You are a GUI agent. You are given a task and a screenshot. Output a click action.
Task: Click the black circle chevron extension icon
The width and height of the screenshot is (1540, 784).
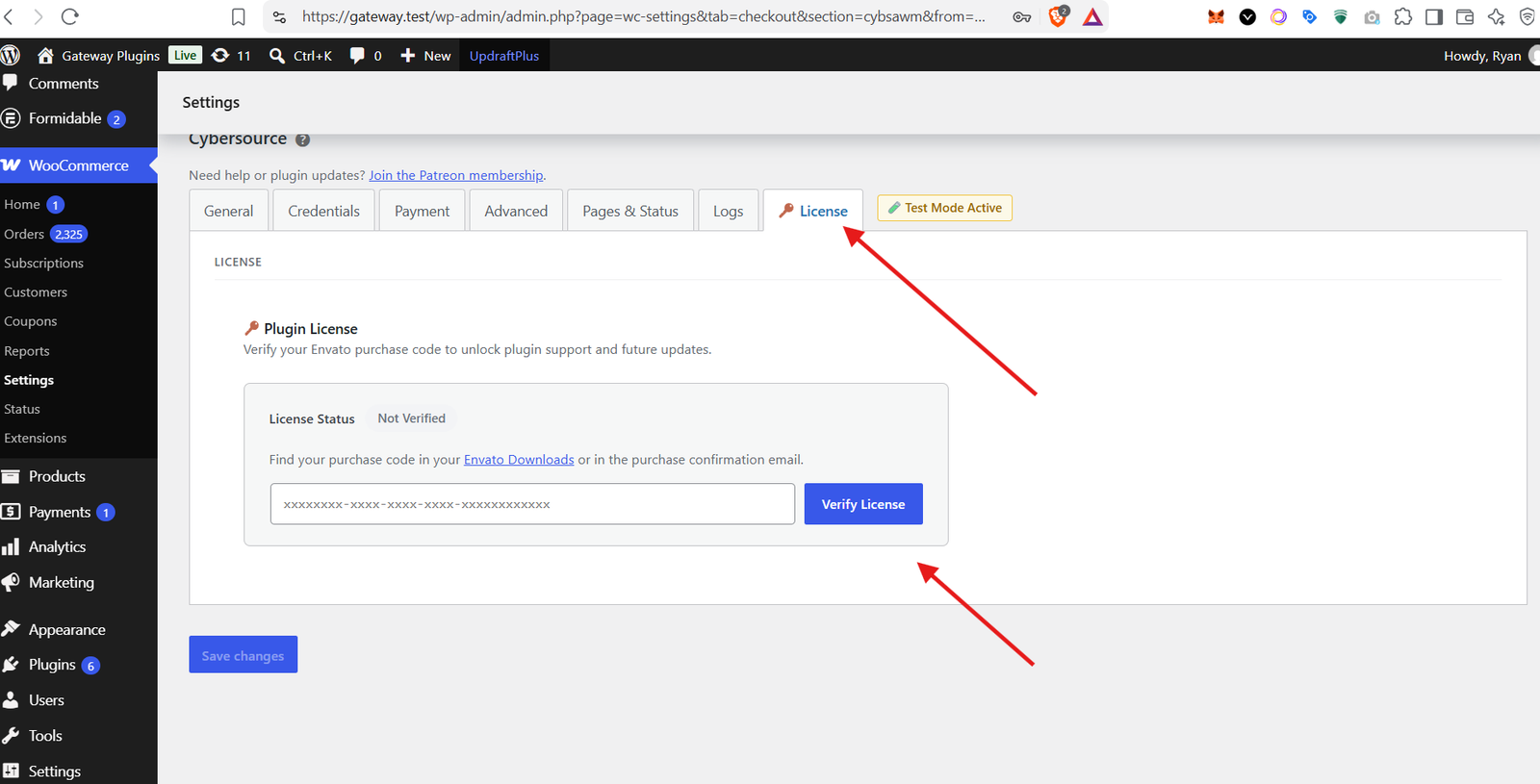[1247, 16]
